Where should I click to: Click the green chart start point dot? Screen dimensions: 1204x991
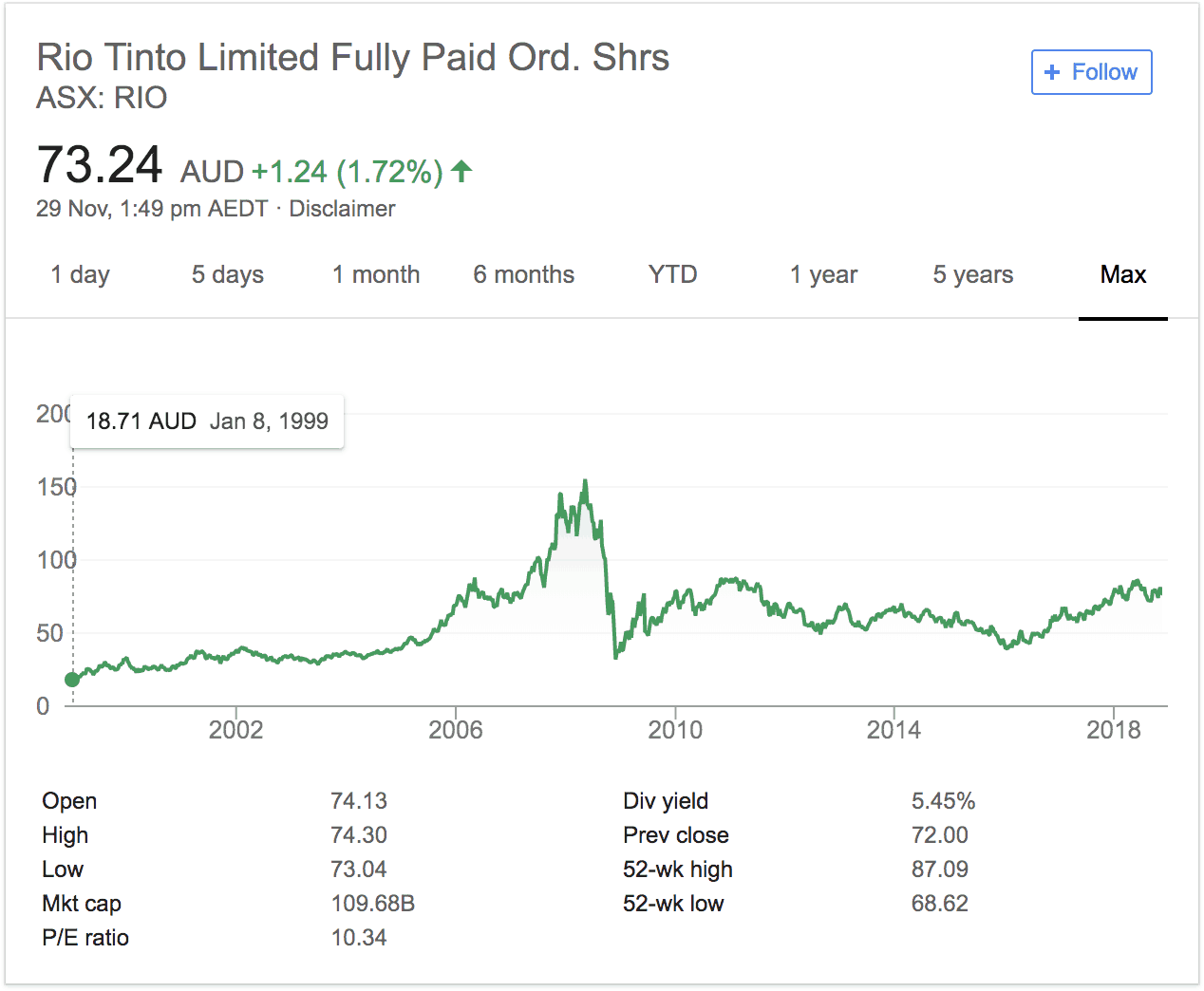[72, 679]
